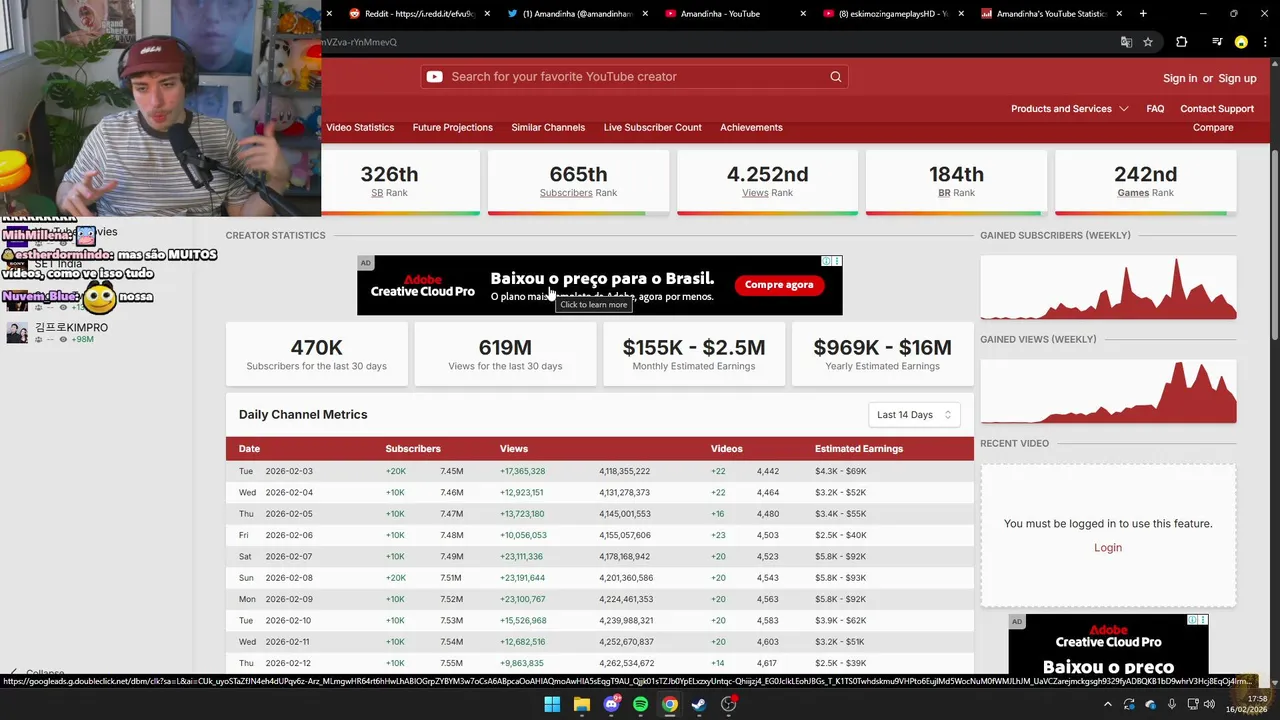
Task: Close the Reddit tab
Action: pyautogui.click(x=487, y=14)
